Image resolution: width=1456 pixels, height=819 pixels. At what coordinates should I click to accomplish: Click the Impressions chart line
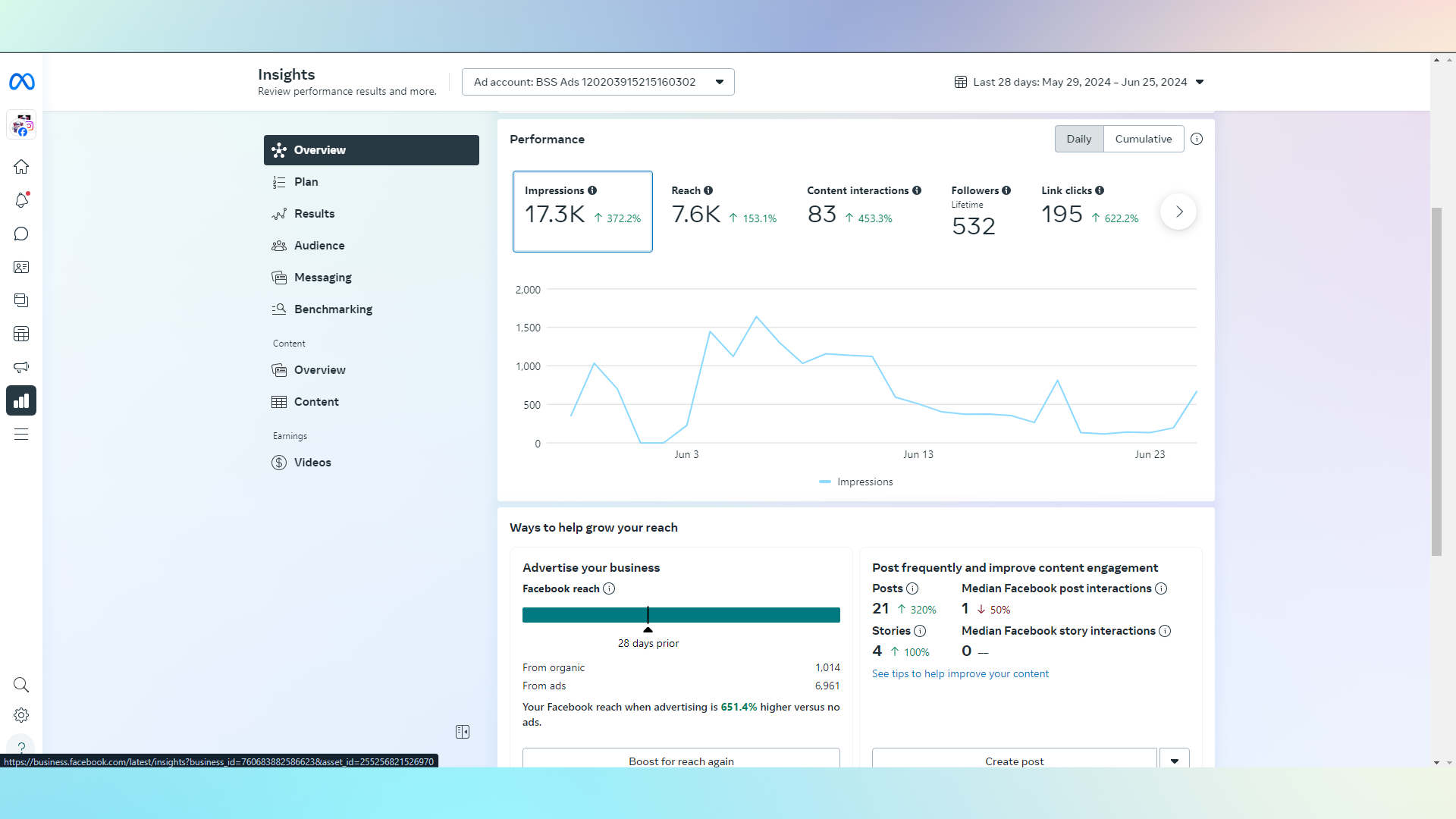tap(883, 379)
